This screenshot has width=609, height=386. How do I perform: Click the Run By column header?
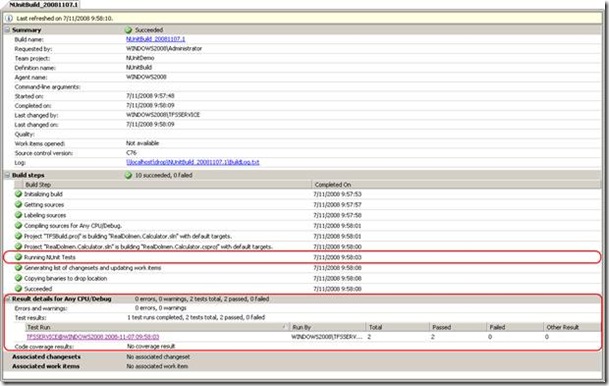pos(328,327)
